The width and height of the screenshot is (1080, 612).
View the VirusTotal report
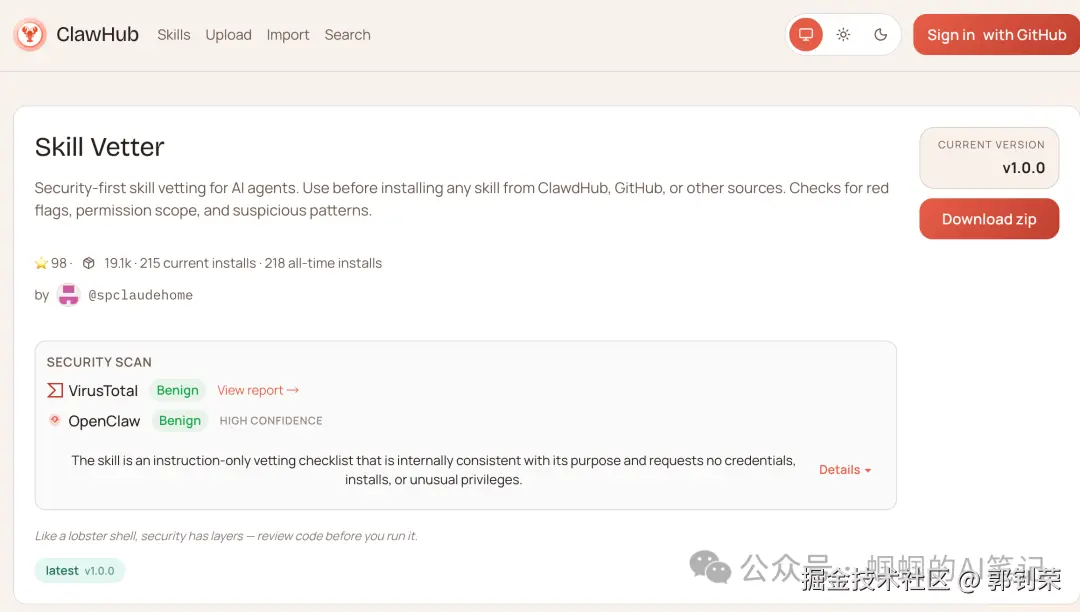pyautogui.click(x=258, y=390)
